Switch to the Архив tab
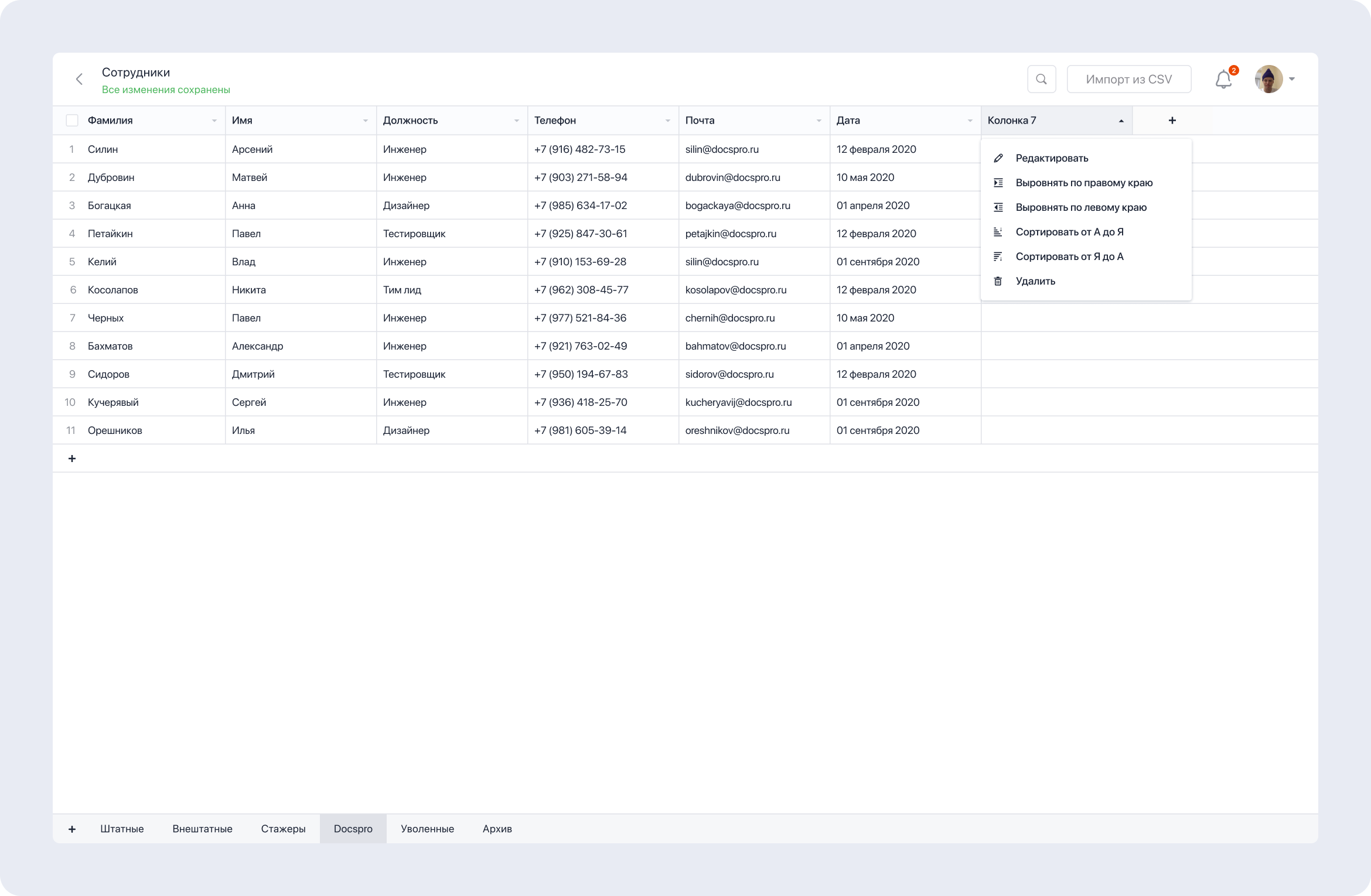The height and width of the screenshot is (896, 1371). click(497, 829)
